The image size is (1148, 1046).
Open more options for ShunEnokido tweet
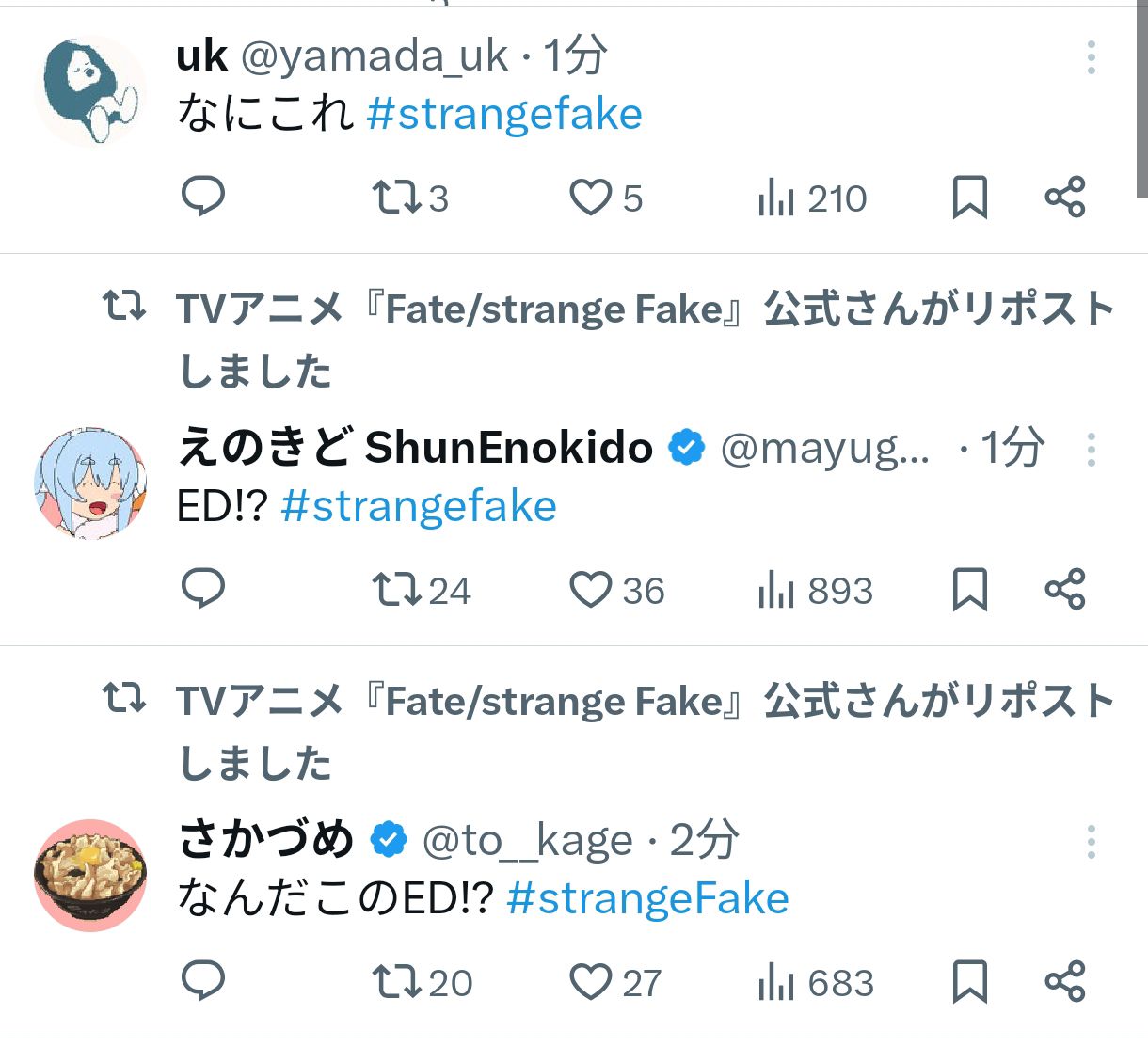[x=1092, y=450]
